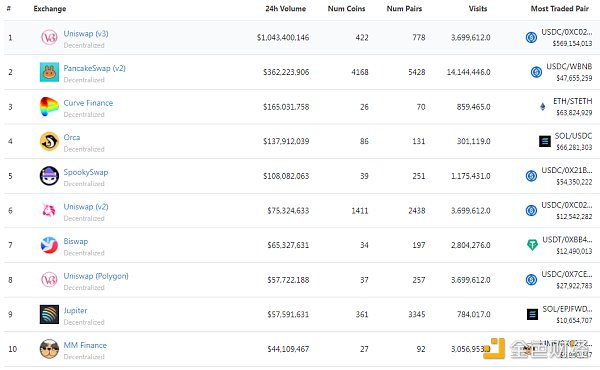
Task: Sort by the 24h Volume column header
Action: [x=285, y=8]
